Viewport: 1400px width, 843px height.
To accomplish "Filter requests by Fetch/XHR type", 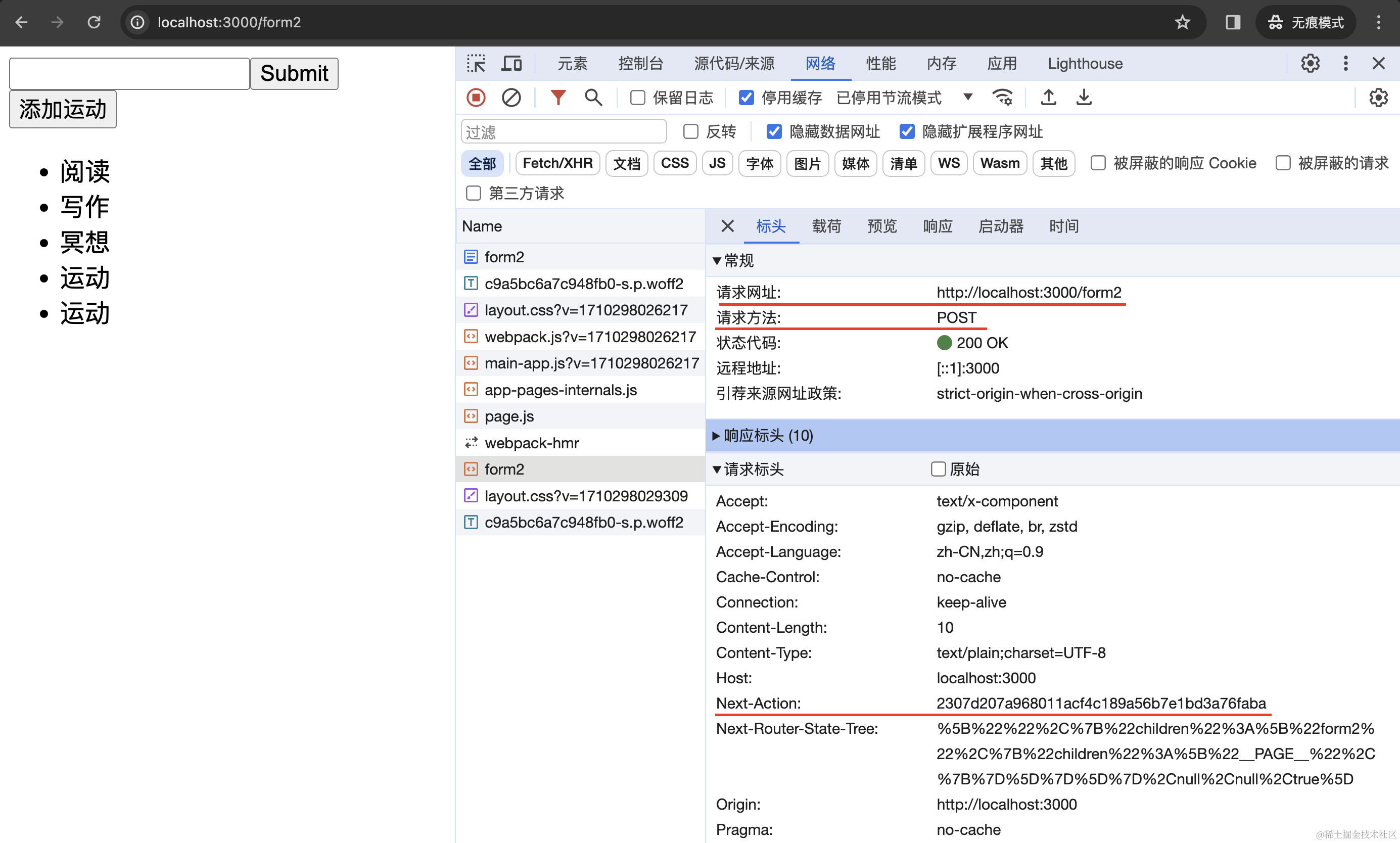I will pos(557,164).
